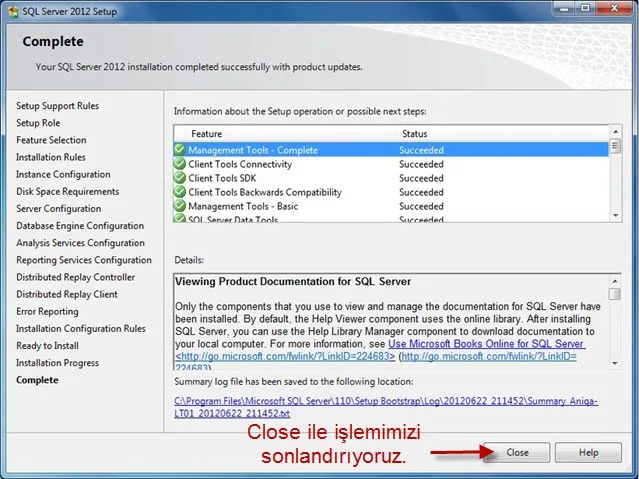Click the Details pane scrollbar thumb
This screenshot has height=479, width=639.
pos(615,294)
